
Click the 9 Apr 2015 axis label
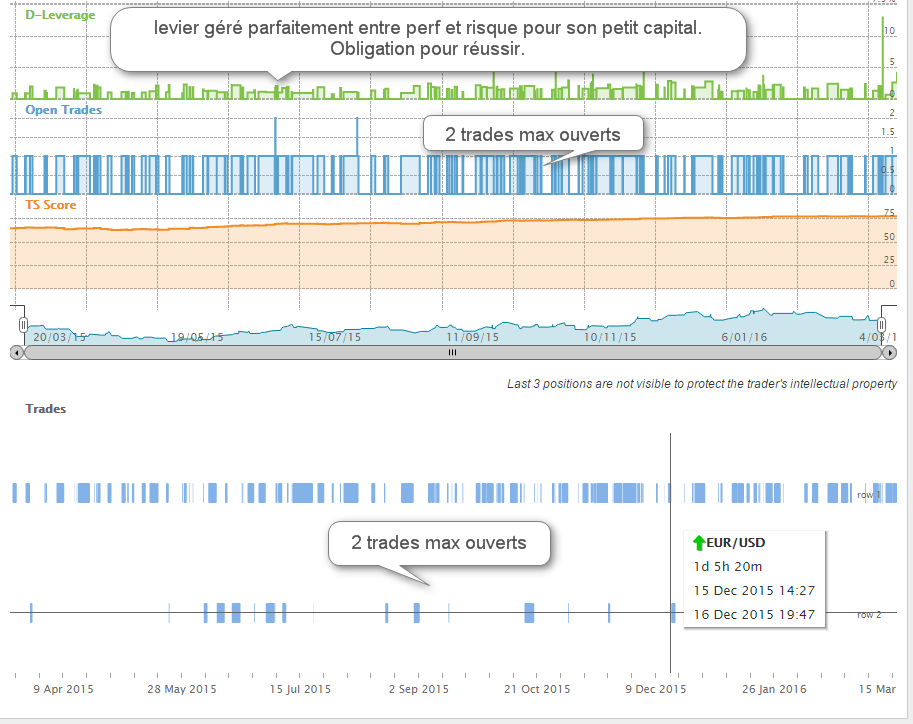point(63,688)
